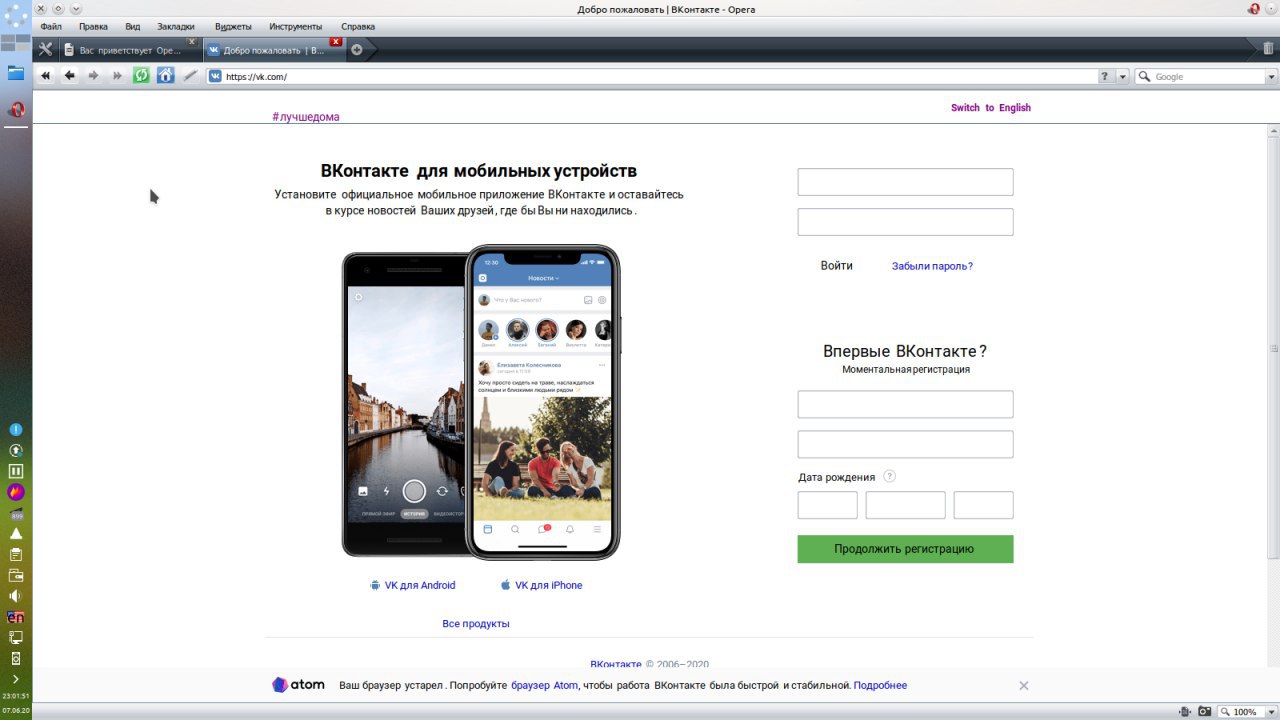Expand the search engine dropdown arrow
Image resolution: width=1280 pixels, height=720 pixels.
point(1272,76)
